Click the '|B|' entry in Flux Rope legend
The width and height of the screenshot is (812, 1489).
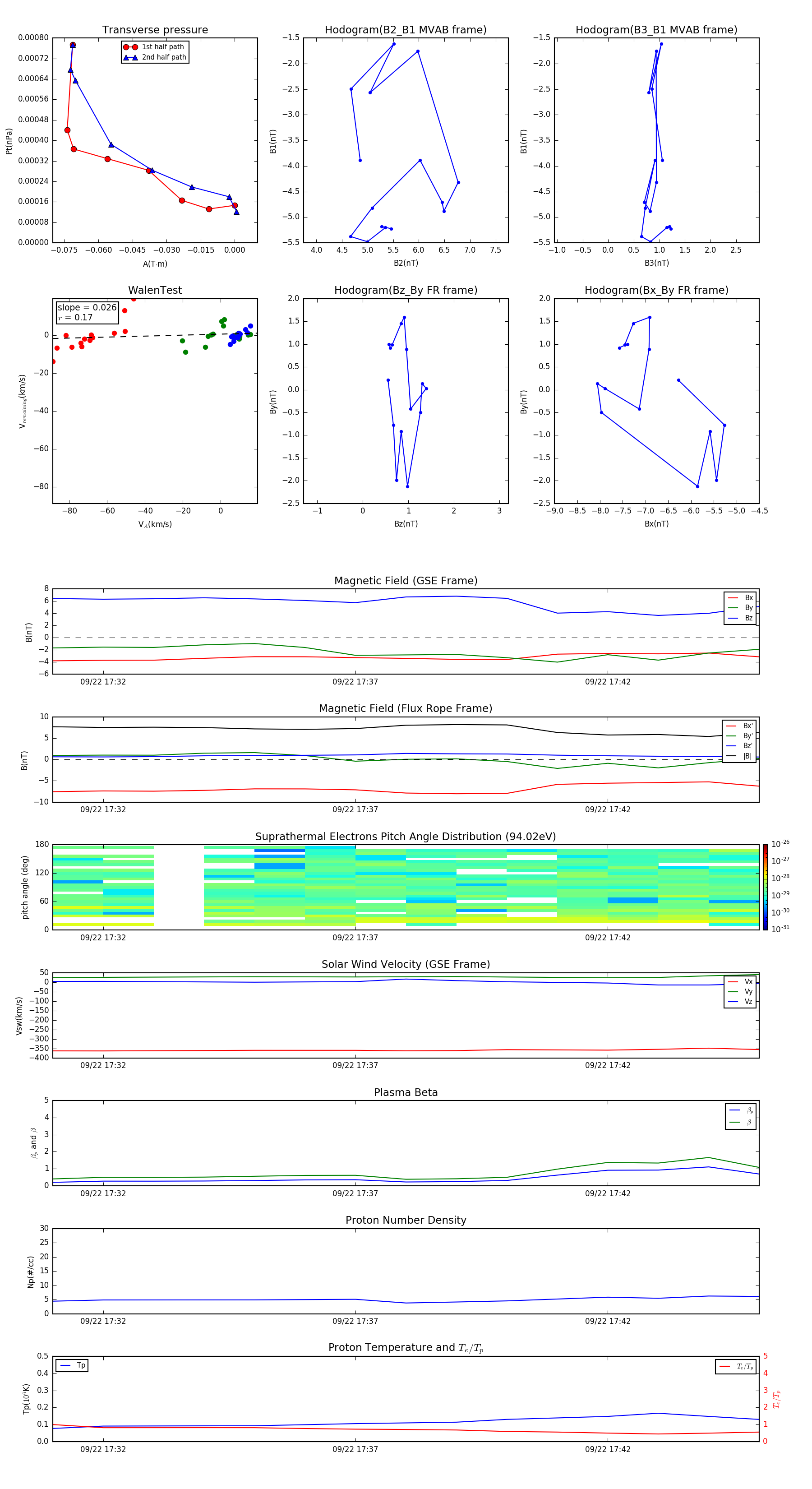[739, 756]
